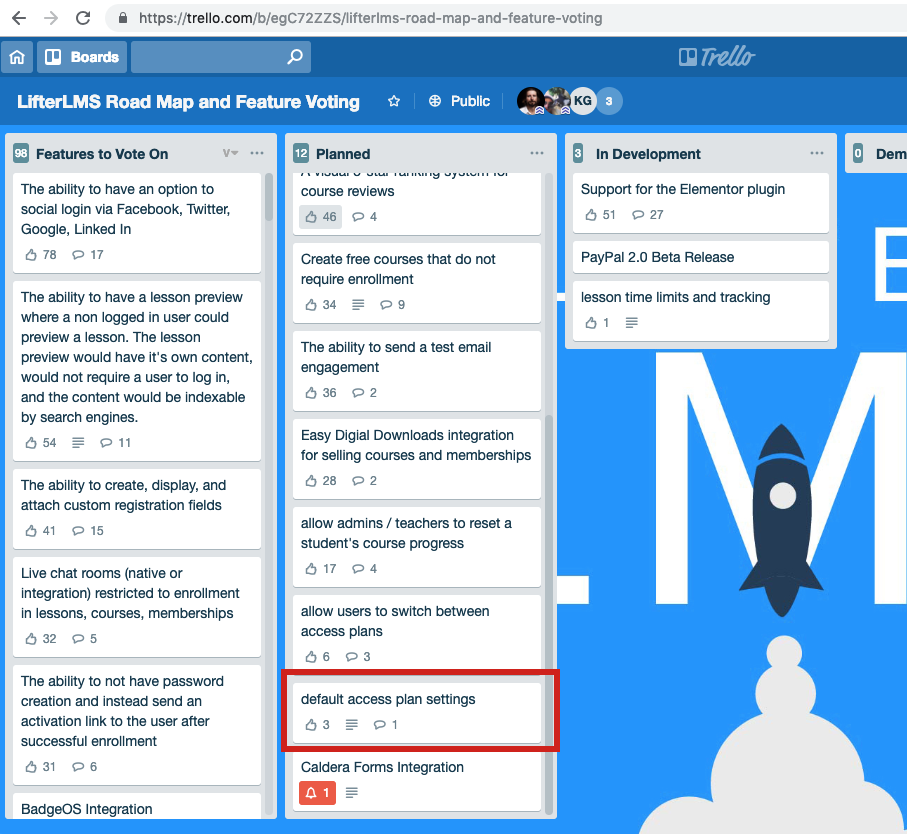Image resolution: width=907 pixels, height=834 pixels.
Task: Show the 3 additional board members
Action: [609, 101]
